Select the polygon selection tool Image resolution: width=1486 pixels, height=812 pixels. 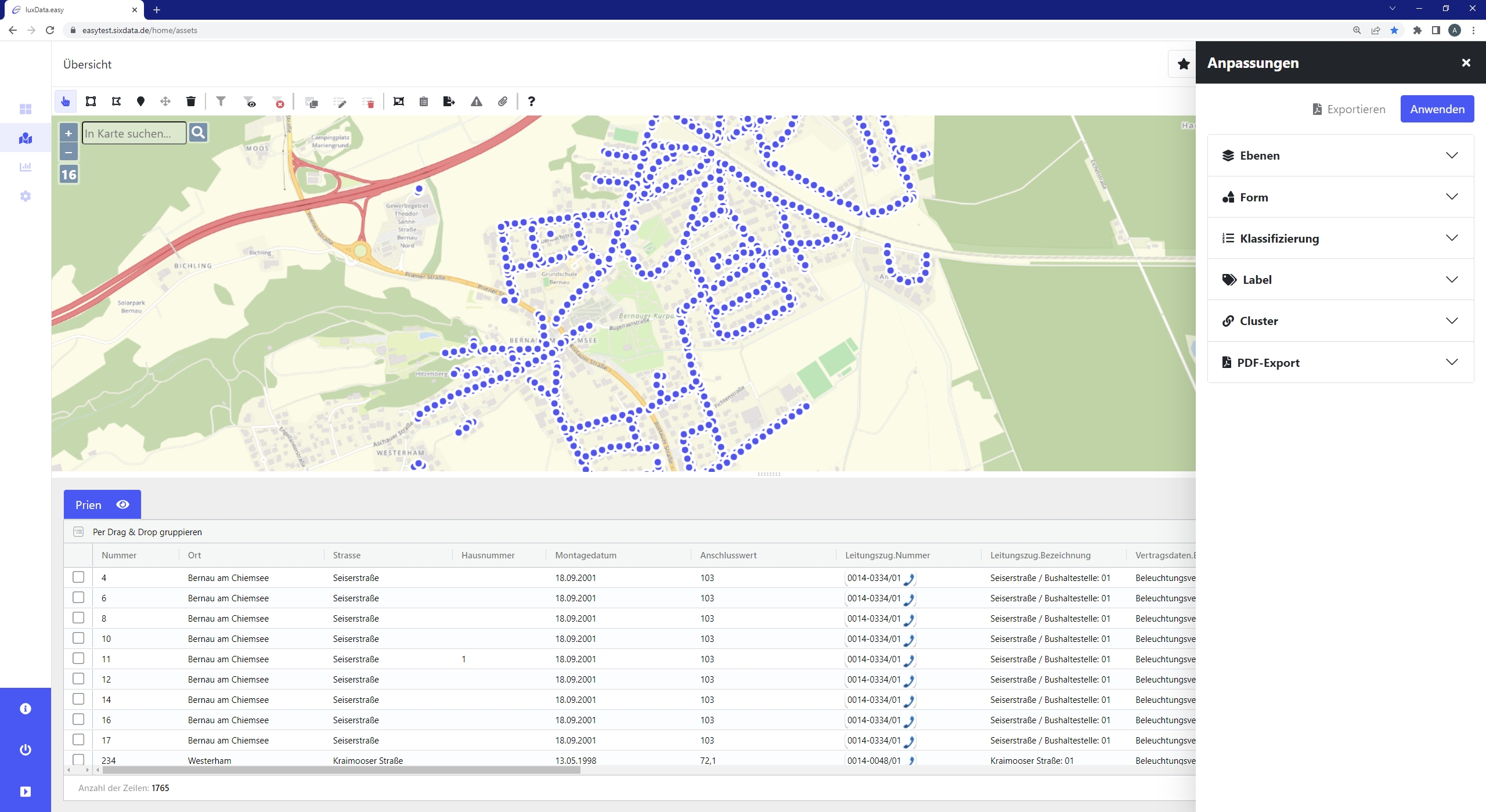pos(116,102)
